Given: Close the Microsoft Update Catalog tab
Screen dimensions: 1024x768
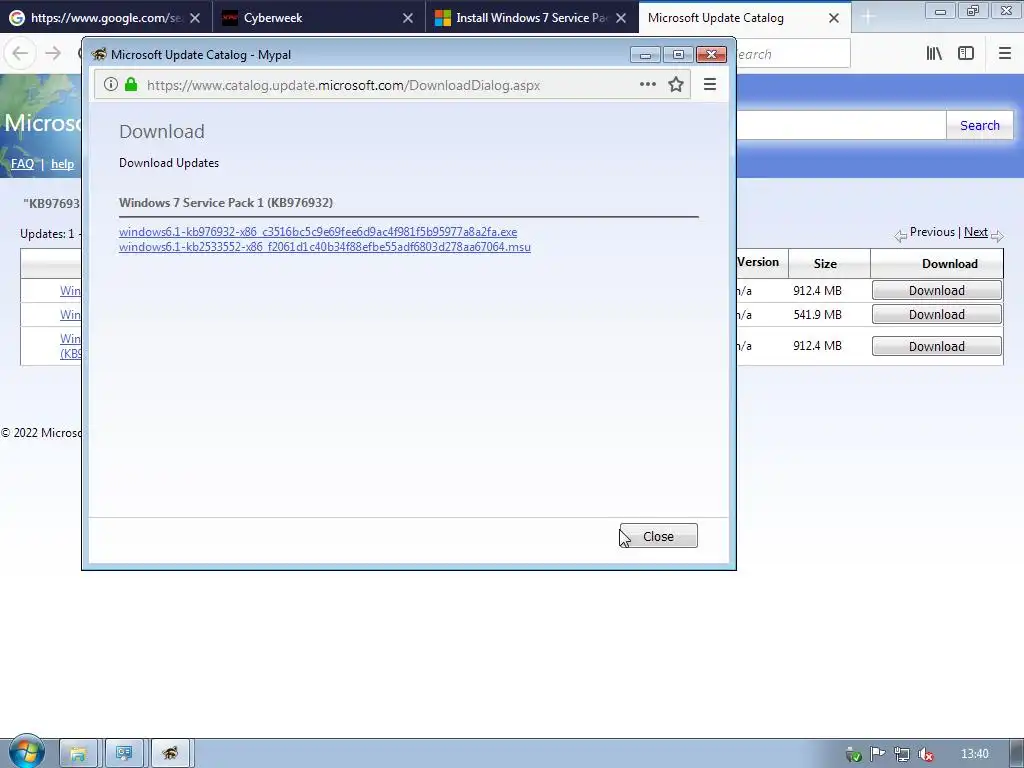Looking at the screenshot, I should (x=834, y=18).
